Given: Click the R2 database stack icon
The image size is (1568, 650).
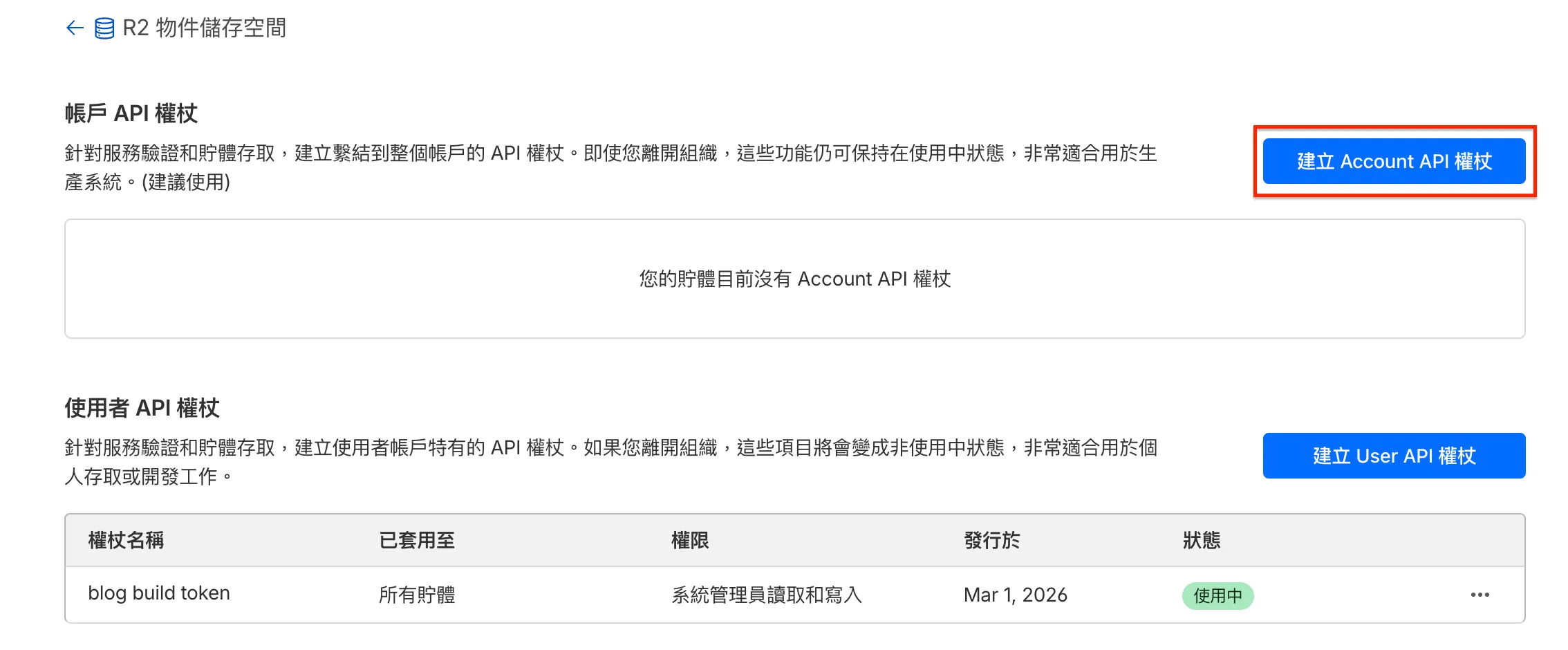Looking at the screenshot, I should (x=104, y=28).
